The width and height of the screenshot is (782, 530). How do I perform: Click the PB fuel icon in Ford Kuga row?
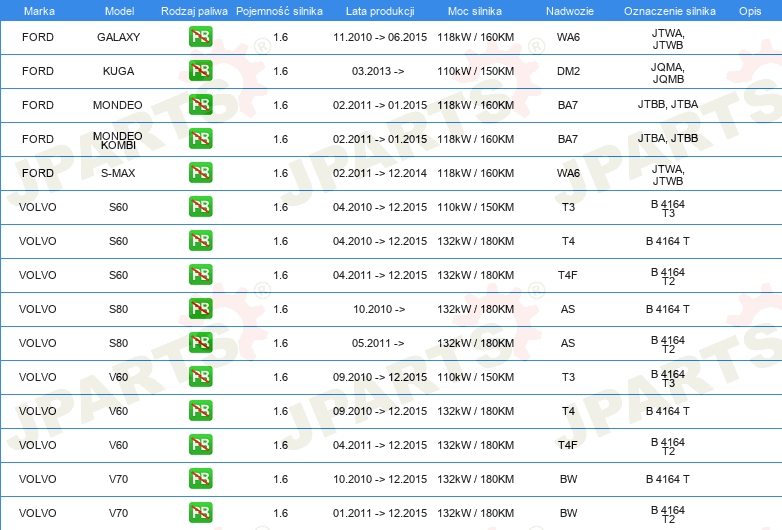click(200, 71)
